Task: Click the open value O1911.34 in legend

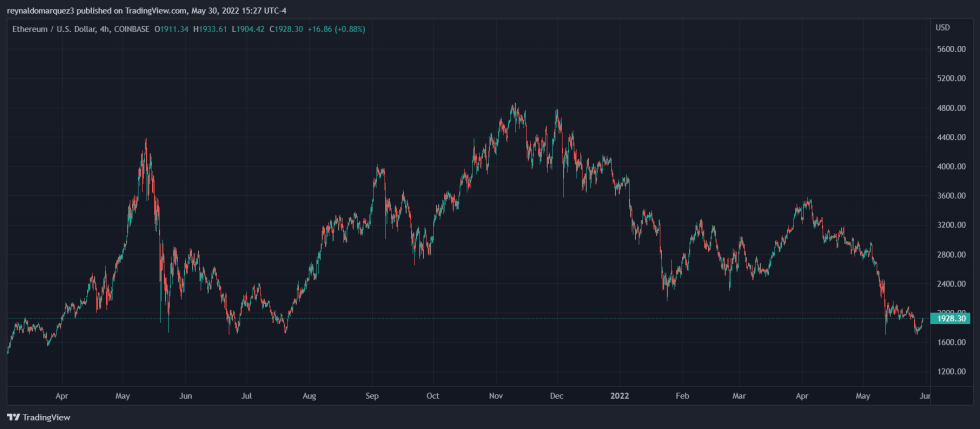Action: 172,29
